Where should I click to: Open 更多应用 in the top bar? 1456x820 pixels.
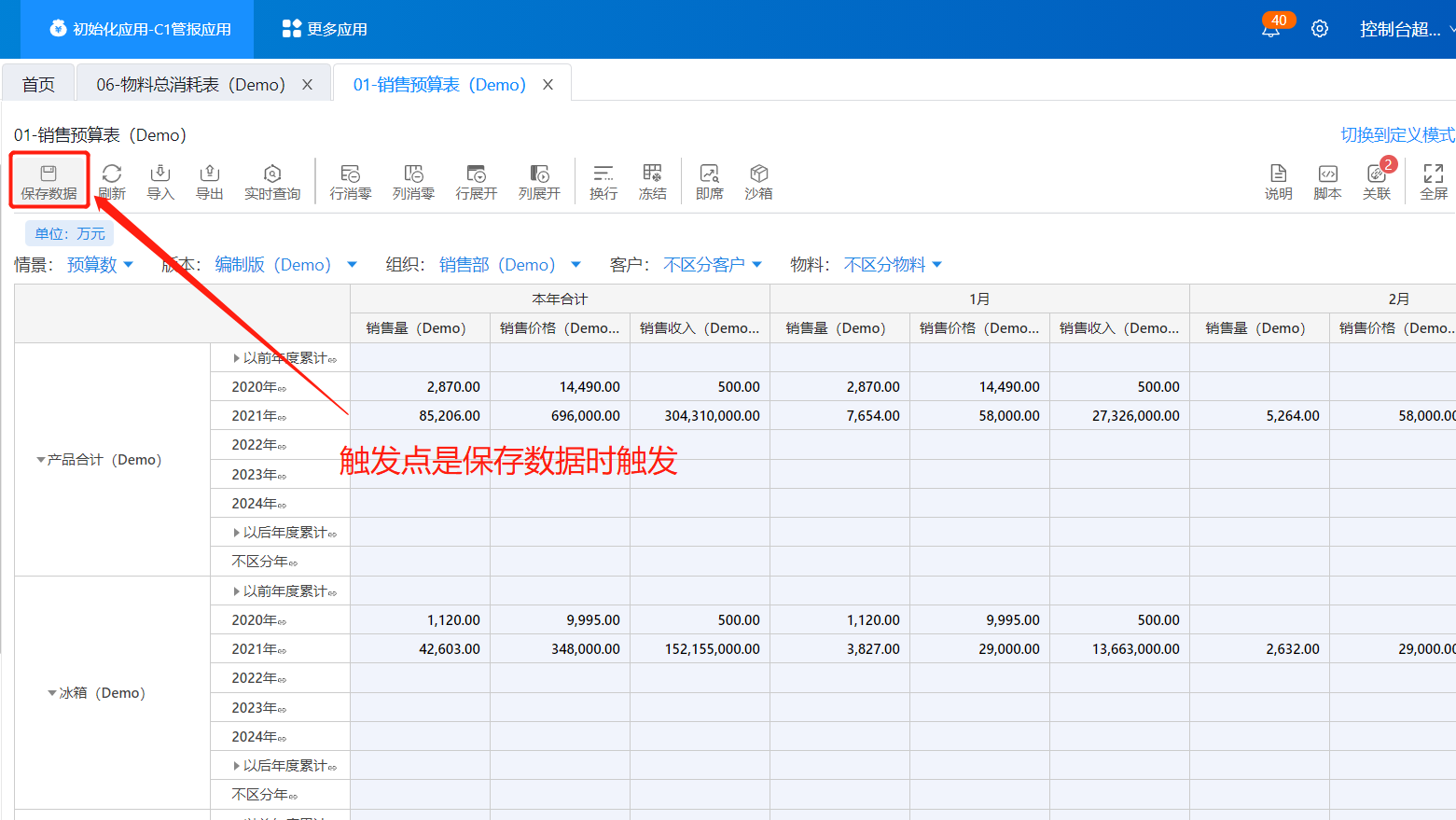[x=325, y=29]
